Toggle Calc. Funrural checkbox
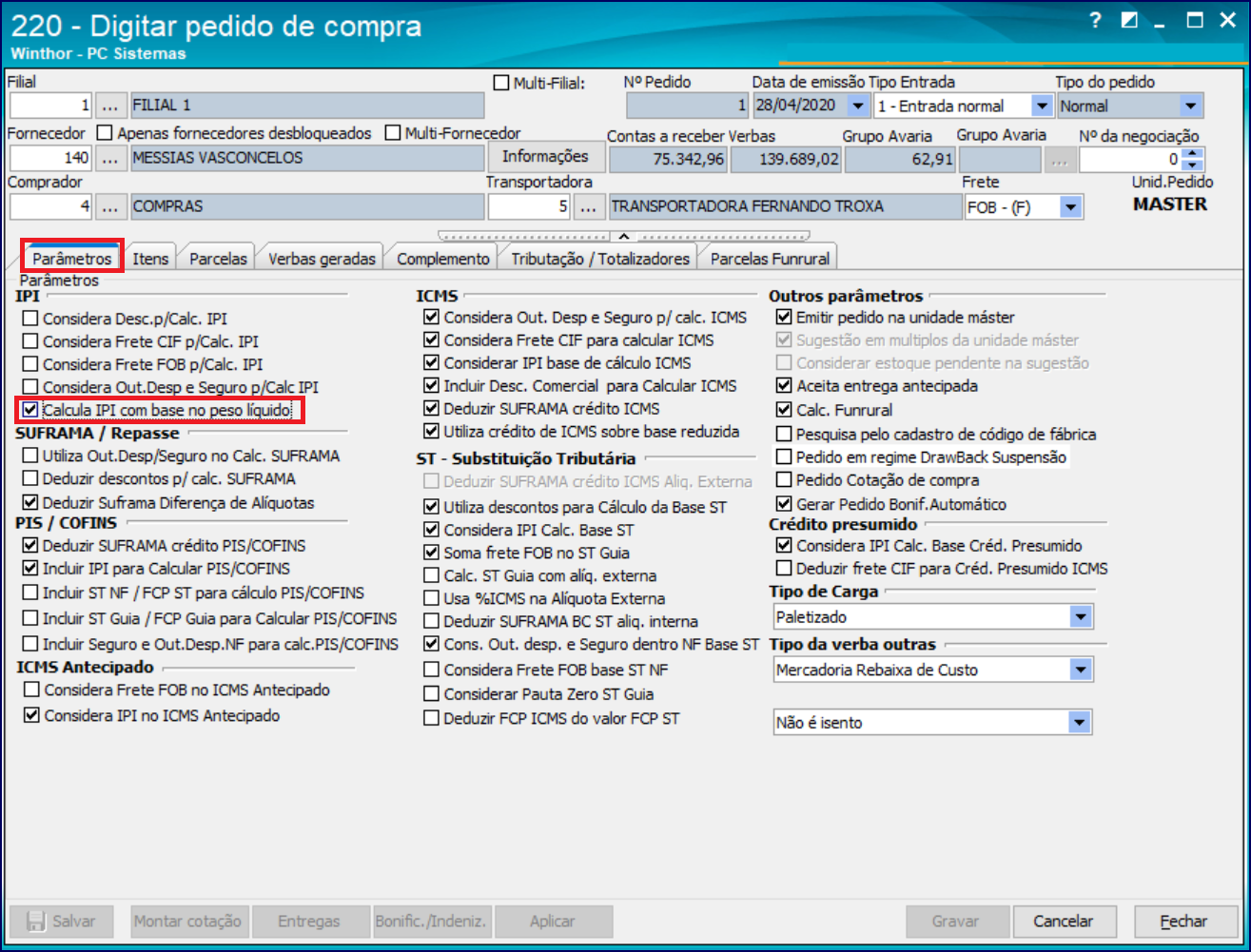The width and height of the screenshot is (1251, 952). pos(784,411)
